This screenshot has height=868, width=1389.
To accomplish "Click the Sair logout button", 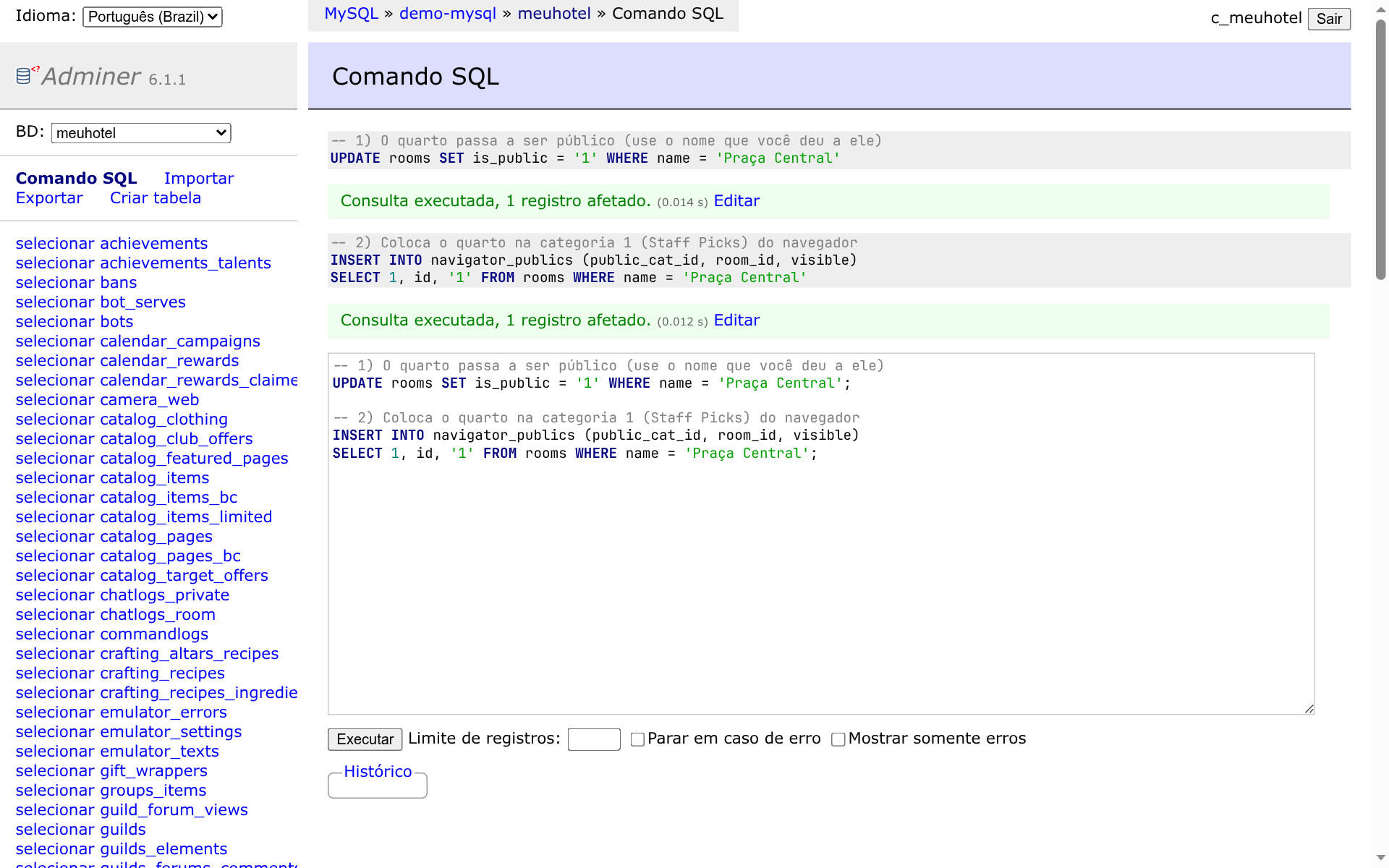I will (1329, 19).
